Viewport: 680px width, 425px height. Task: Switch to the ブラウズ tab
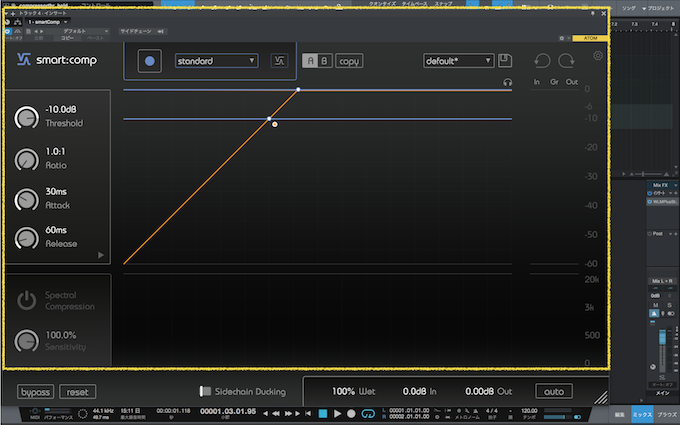tap(667, 415)
